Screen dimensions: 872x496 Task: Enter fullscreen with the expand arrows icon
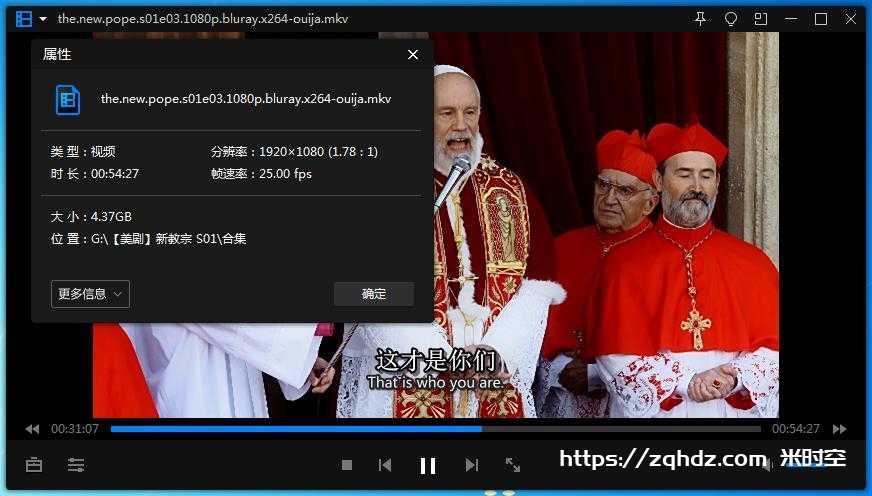point(513,464)
